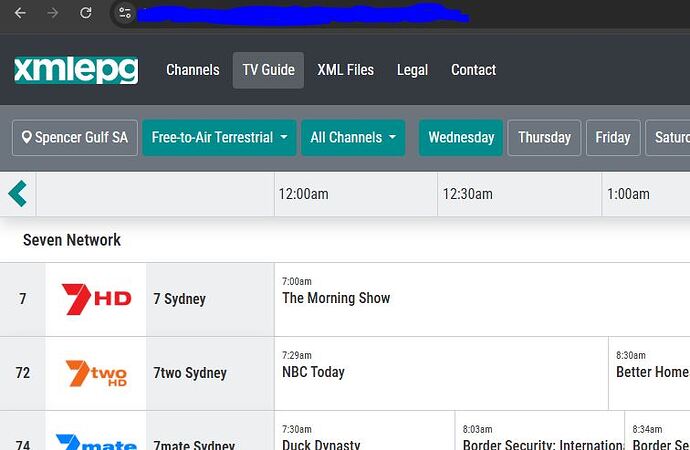Switch guide to Friday
Image resolution: width=690 pixels, height=450 pixels.
tap(613, 138)
